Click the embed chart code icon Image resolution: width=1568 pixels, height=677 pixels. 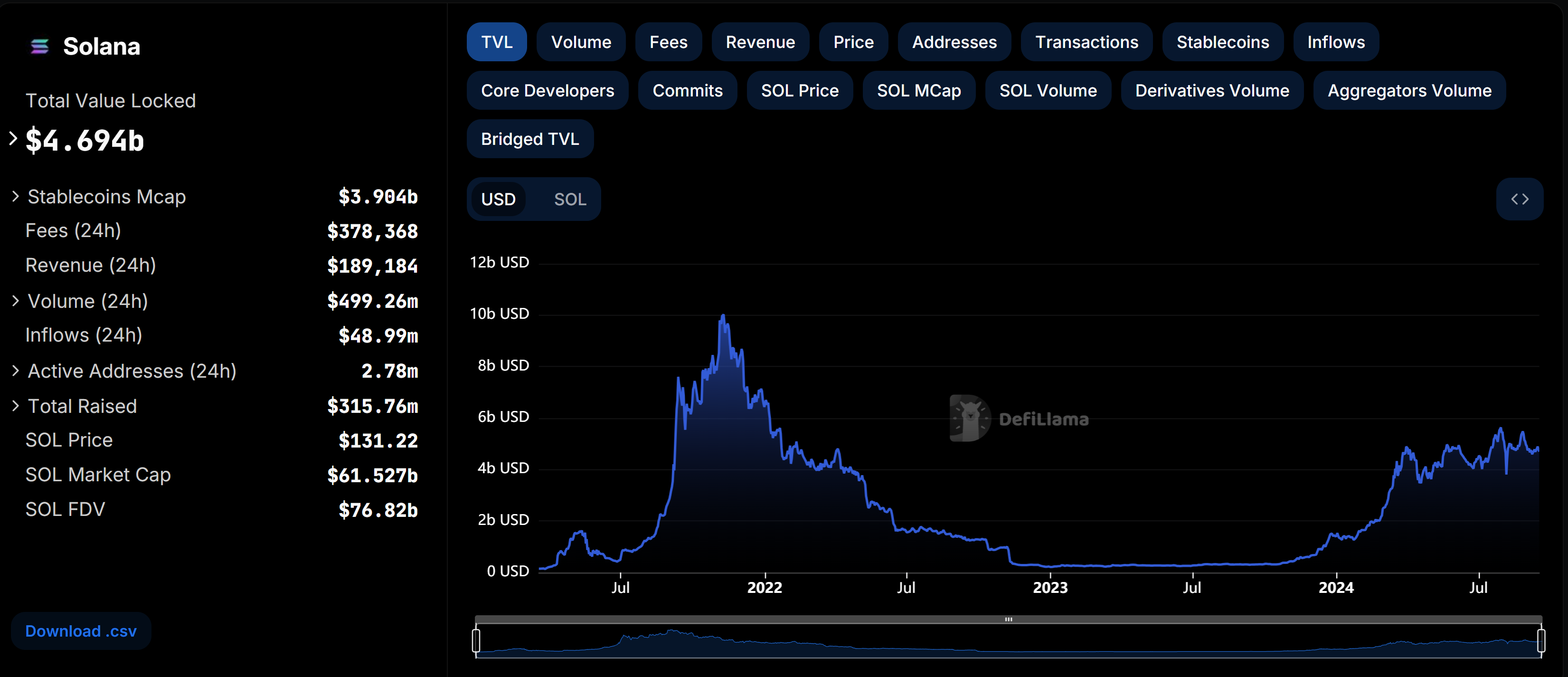pyautogui.click(x=1519, y=199)
